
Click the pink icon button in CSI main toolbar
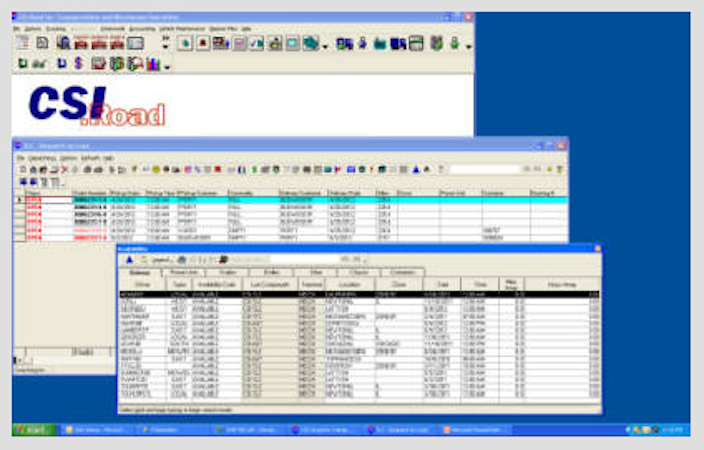(239, 43)
